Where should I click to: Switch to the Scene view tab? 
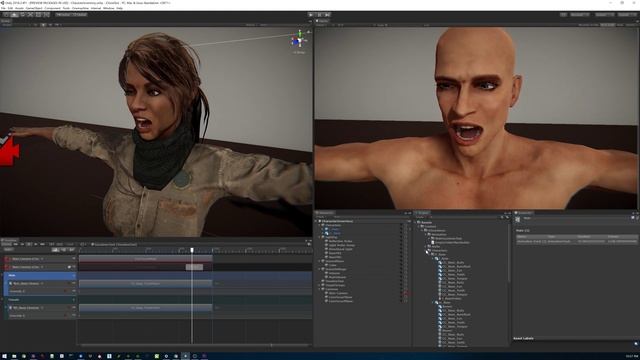click(x=6, y=20)
